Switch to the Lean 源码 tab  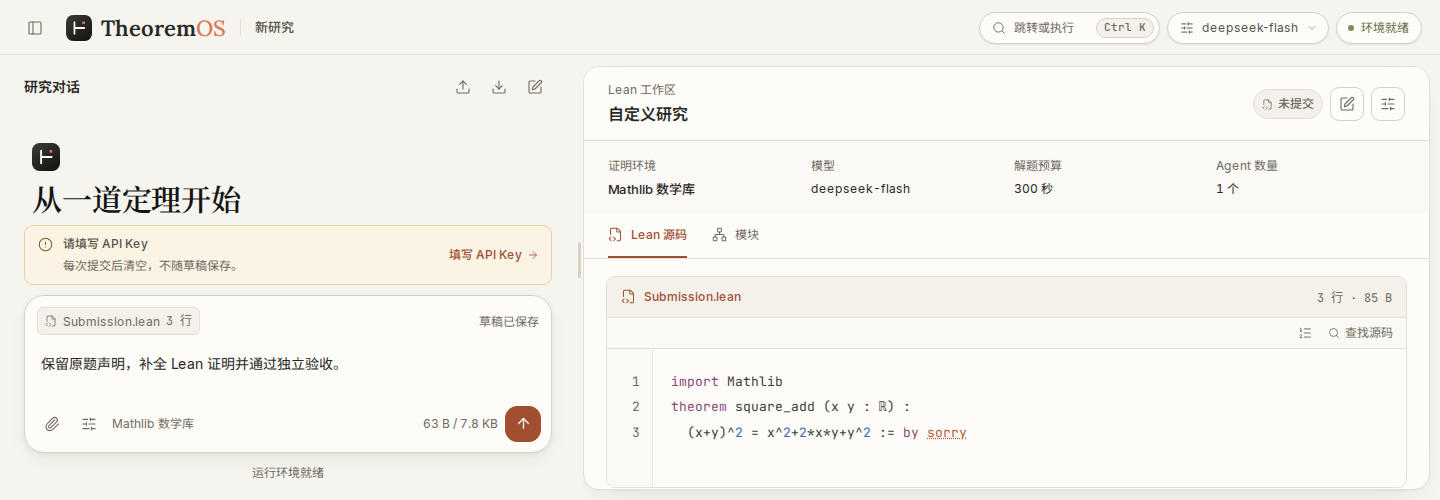pyautogui.click(x=647, y=235)
